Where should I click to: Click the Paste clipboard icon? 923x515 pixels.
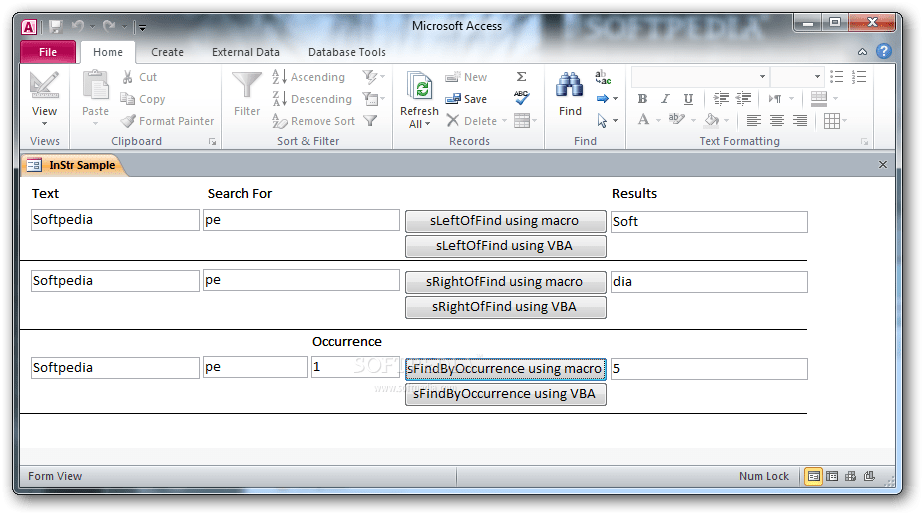pos(95,87)
